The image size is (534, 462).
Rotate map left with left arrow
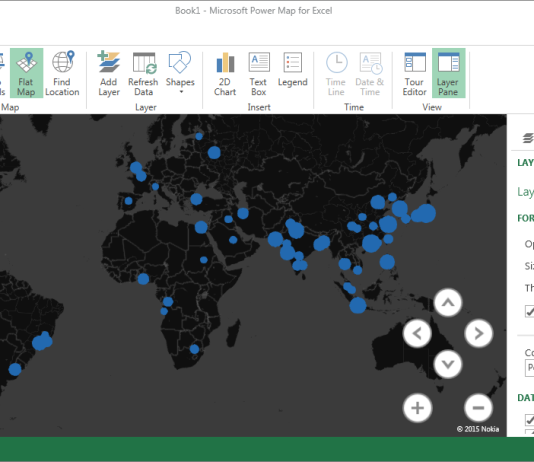[417, 333]
